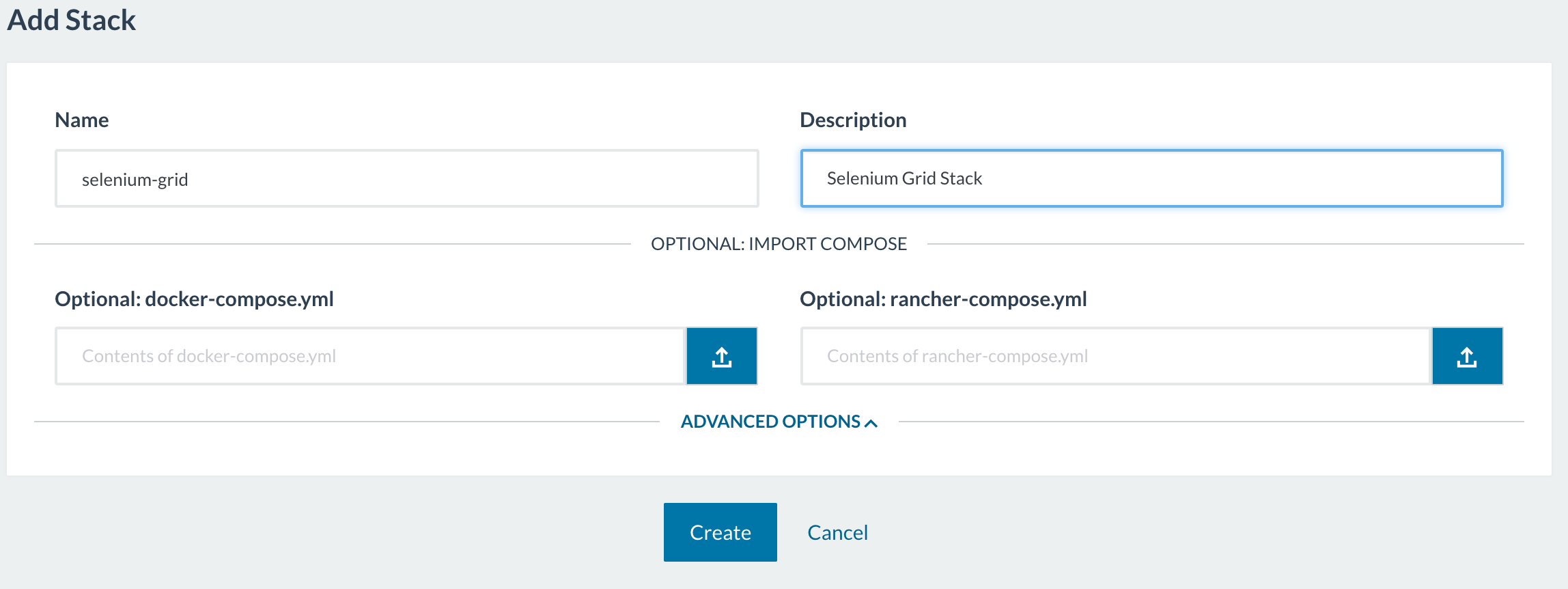Screen dimensions: 1568x589
Task: Click the "Optional: docker-compose.yml" label
Action: (194, 299)
